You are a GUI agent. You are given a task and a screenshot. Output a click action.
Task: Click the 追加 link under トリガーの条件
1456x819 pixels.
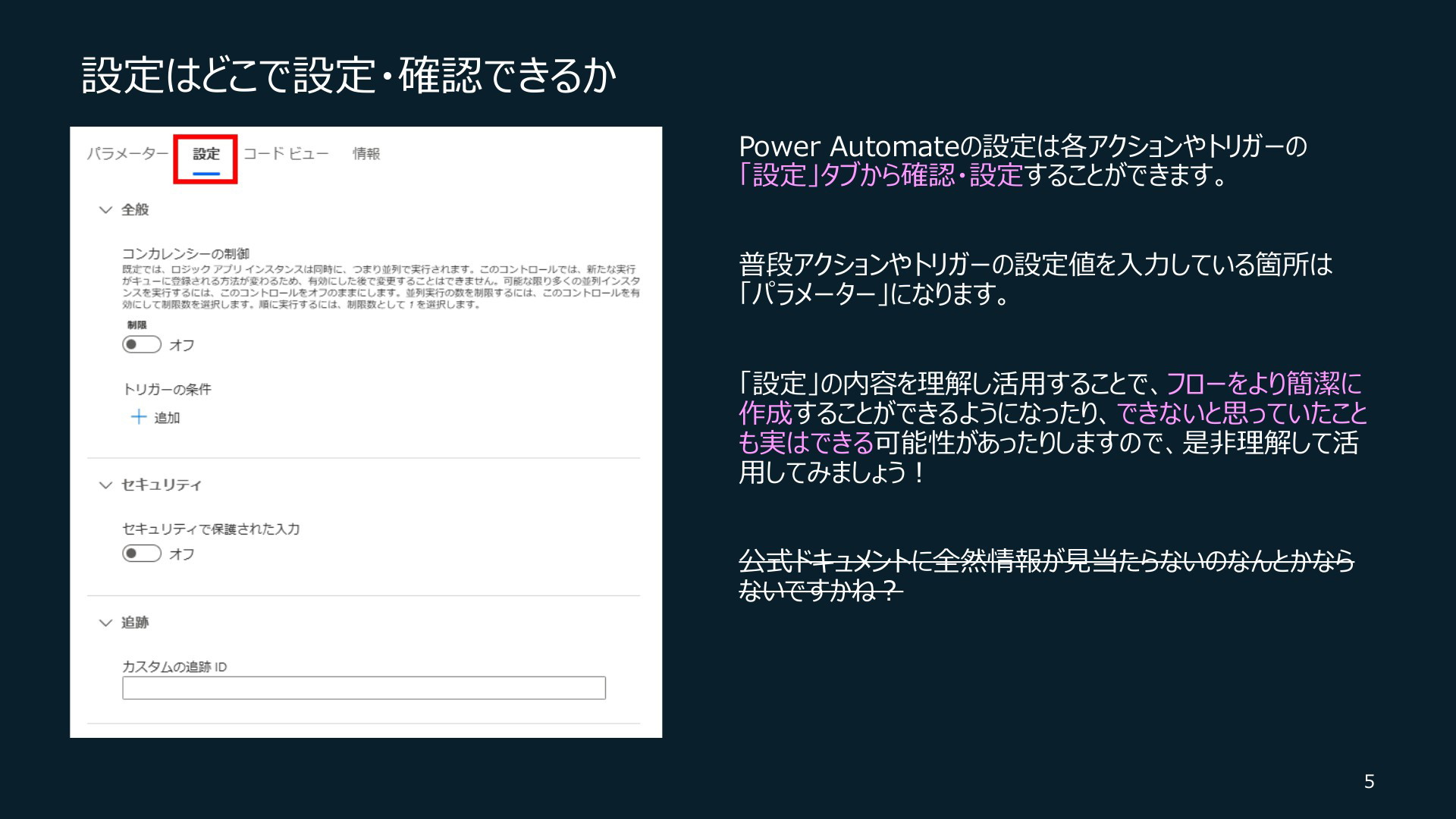tap(167, 418)
